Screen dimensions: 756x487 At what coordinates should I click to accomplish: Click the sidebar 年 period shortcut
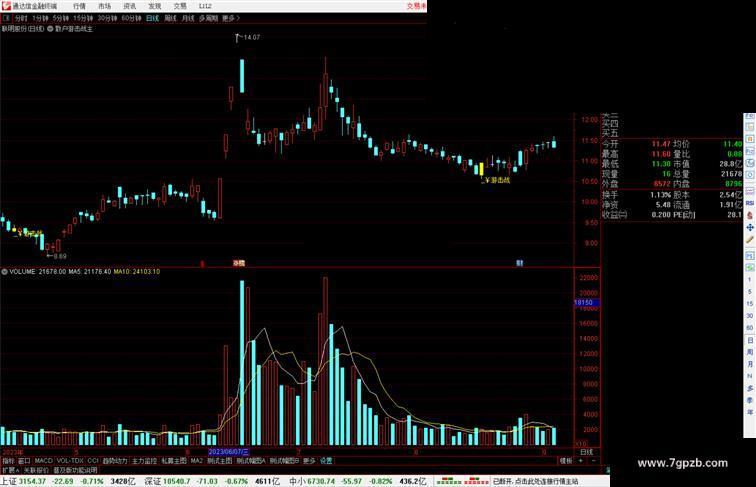pyautogui.click(x=750, y=413)
